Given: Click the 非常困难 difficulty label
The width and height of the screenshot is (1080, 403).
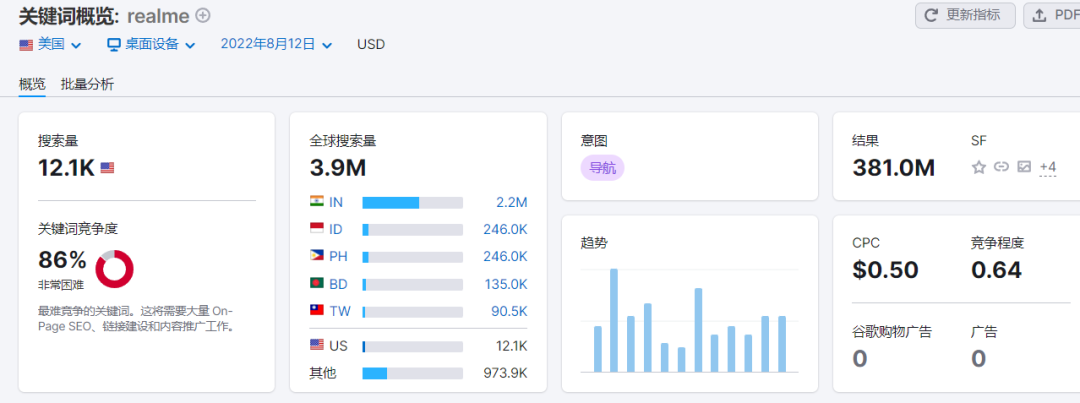Looking at the screenshot, I should point(61,285).
